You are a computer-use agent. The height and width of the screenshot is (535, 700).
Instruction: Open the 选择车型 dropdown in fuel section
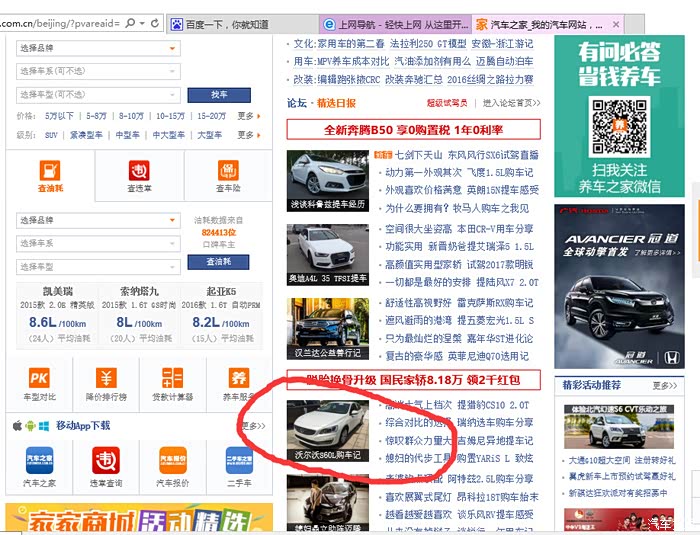click(98, 266)
